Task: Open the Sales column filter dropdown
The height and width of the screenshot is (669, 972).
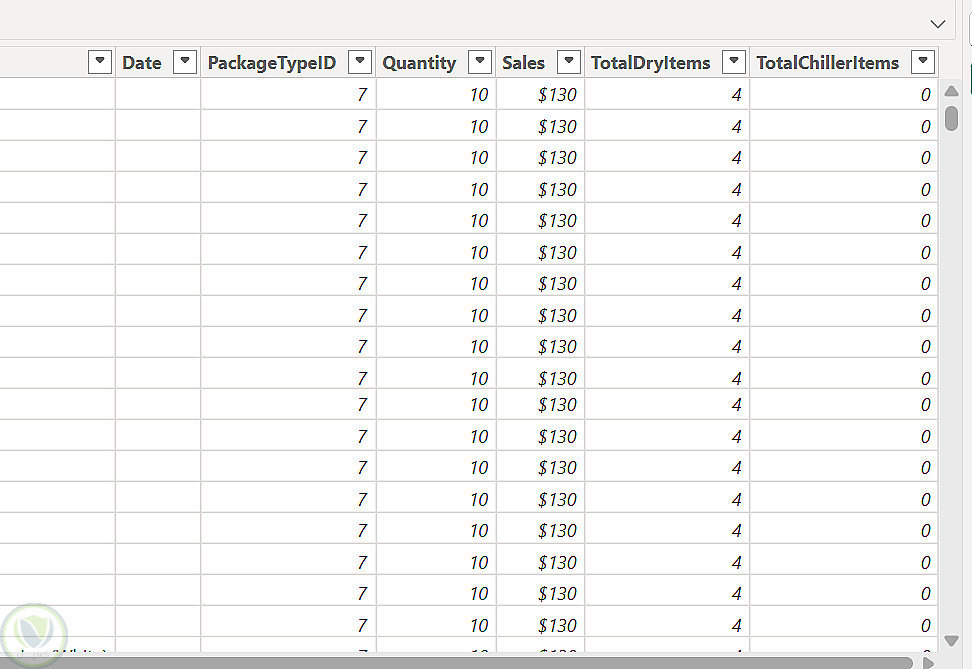Action: pos(569,61)
